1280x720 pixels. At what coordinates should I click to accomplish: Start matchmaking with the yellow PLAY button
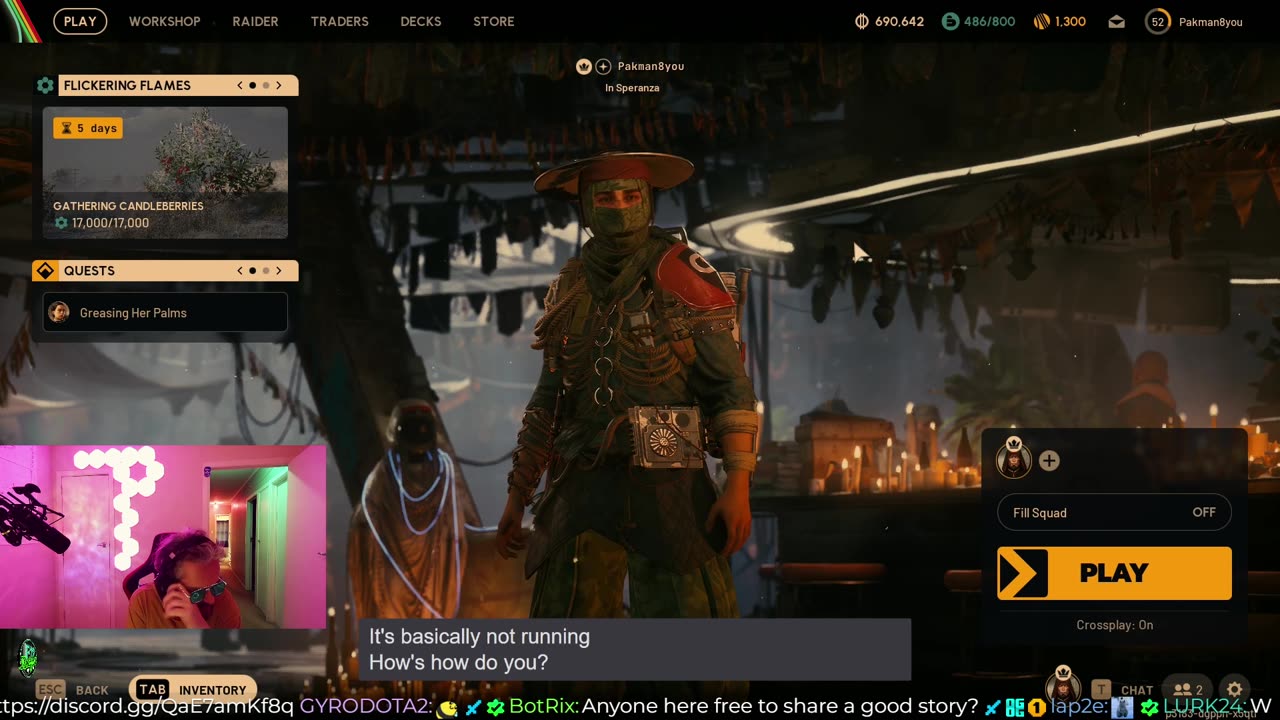pyautogui.click(x=1114, y=573)
